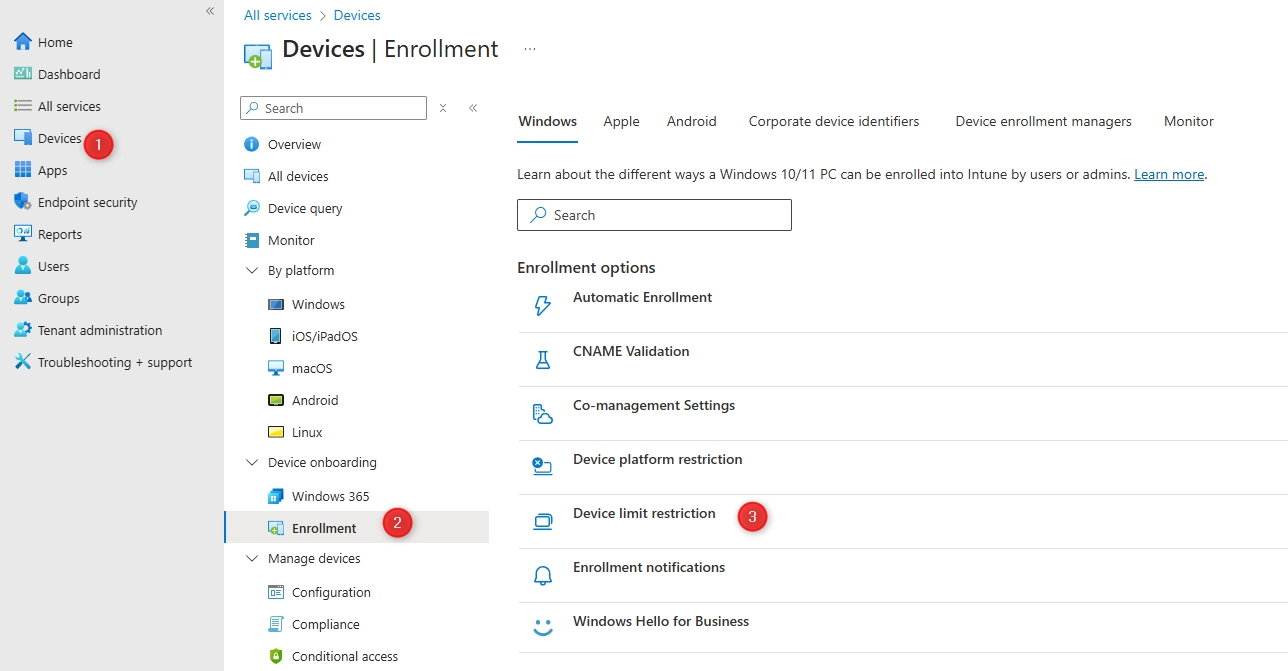This screenshot has width=1288, height=671.
Task: Click the Linux platform icon
Action: tap(276, 432)
